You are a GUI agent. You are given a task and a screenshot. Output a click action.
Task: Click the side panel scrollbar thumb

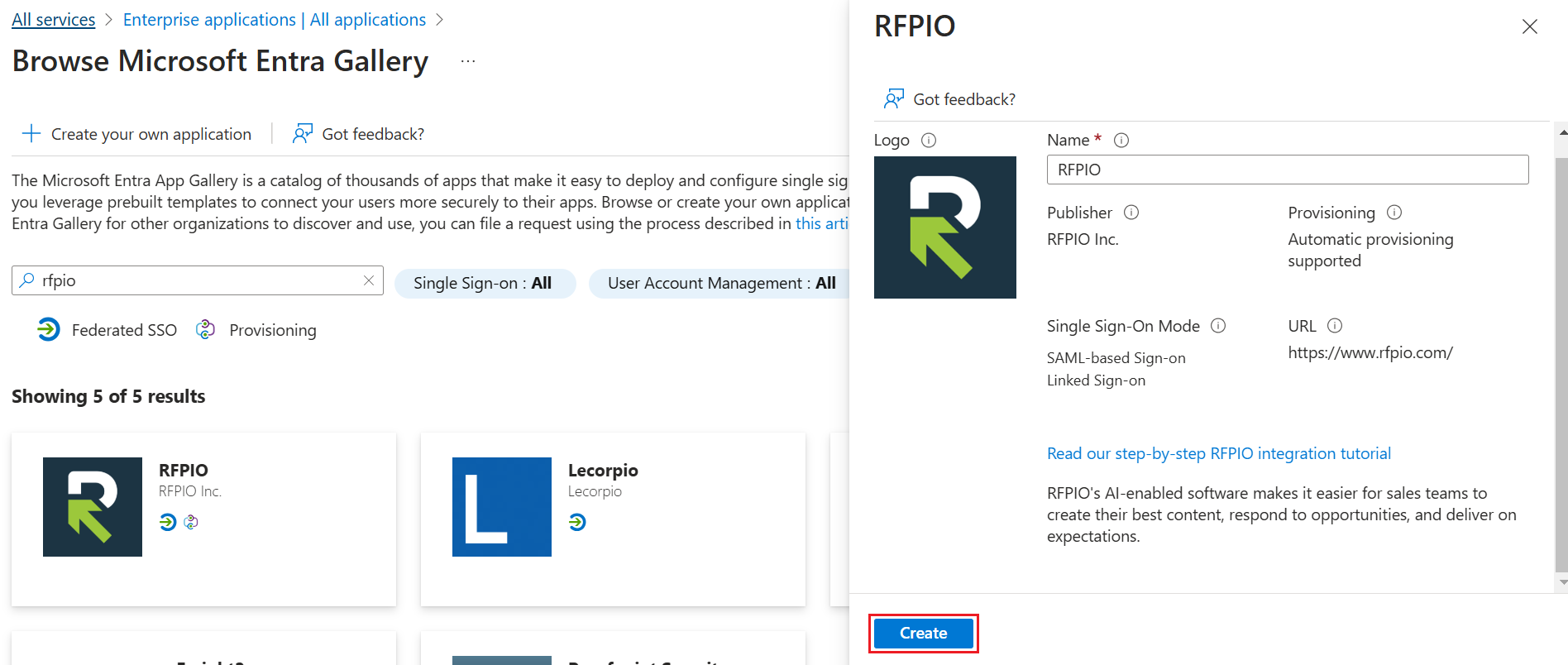[x=1561, y=364]
